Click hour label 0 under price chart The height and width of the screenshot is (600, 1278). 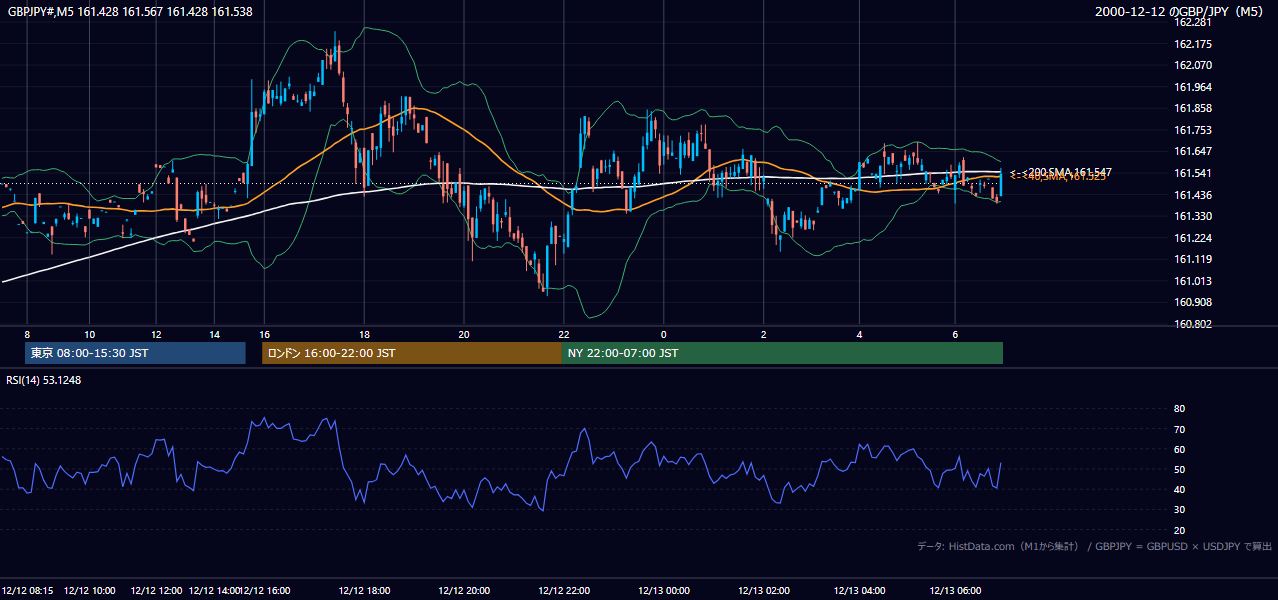click(x=663, y=335)
